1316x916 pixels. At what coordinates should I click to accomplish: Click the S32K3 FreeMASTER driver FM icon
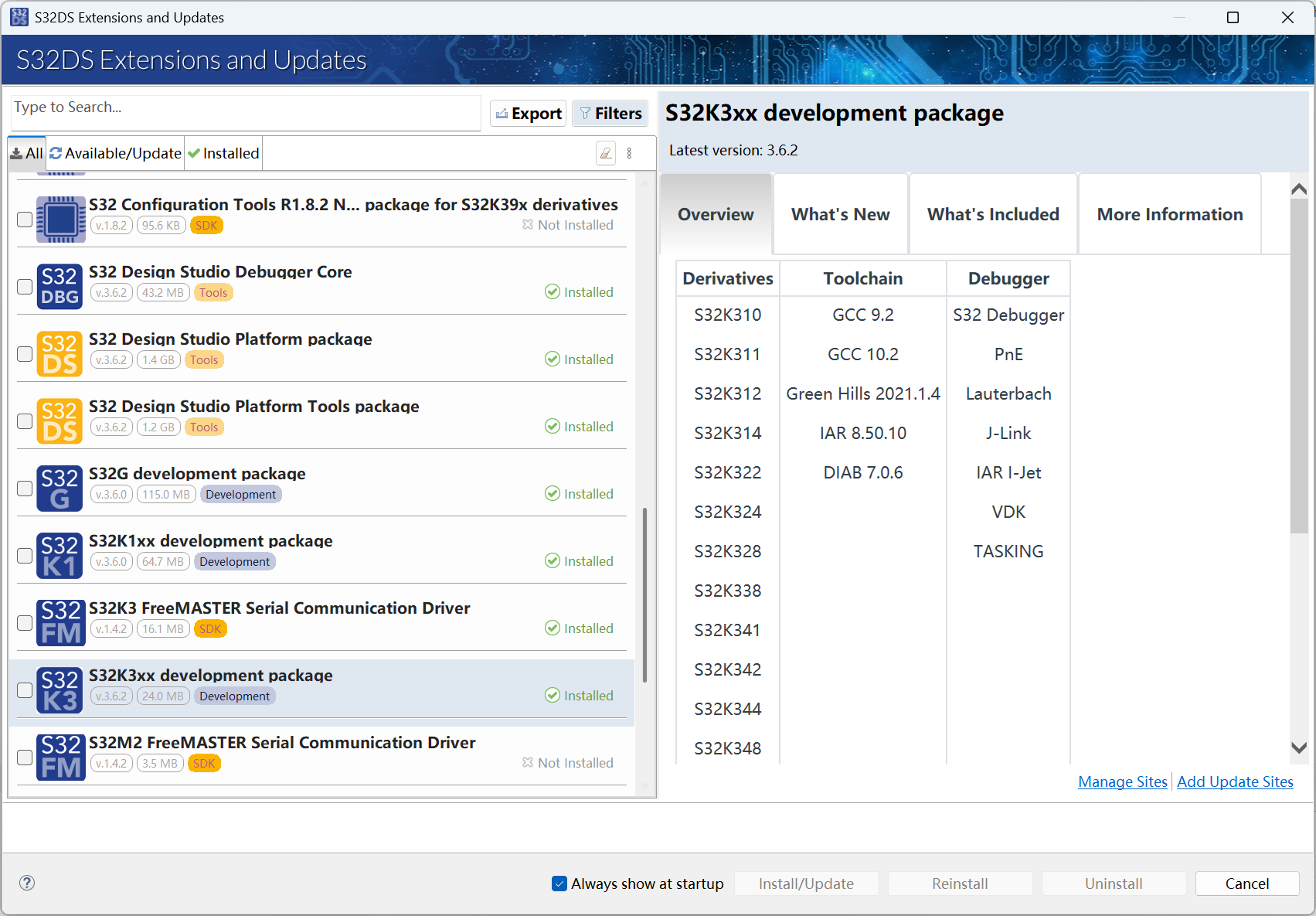click(x=60, y=622)
